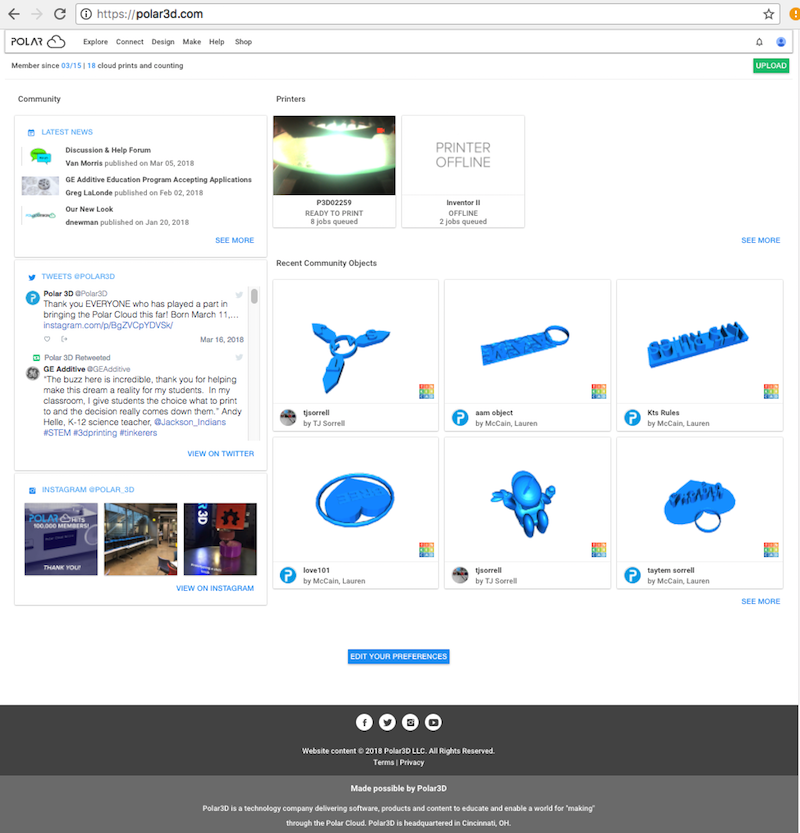800x833 pixels.
Task: Click SEE MORE under Printers
Action: pos(761,240)
